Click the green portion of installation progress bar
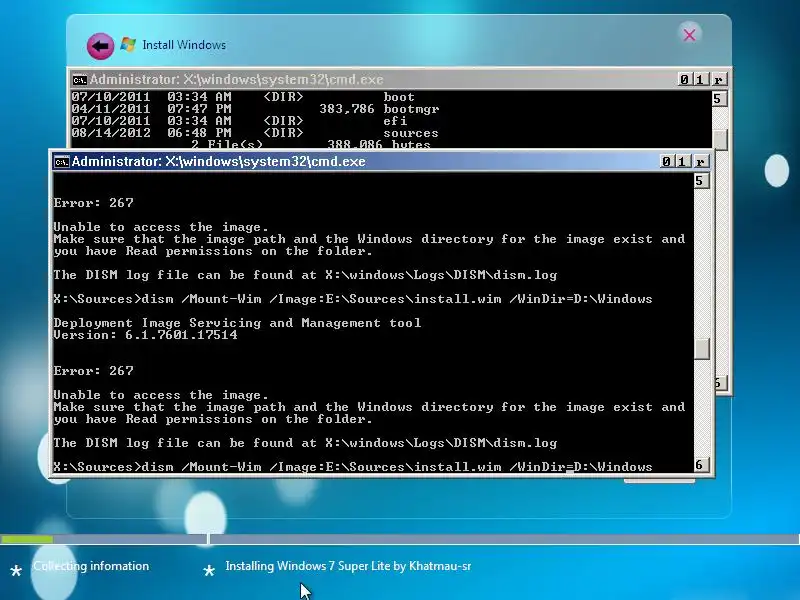 27,539
